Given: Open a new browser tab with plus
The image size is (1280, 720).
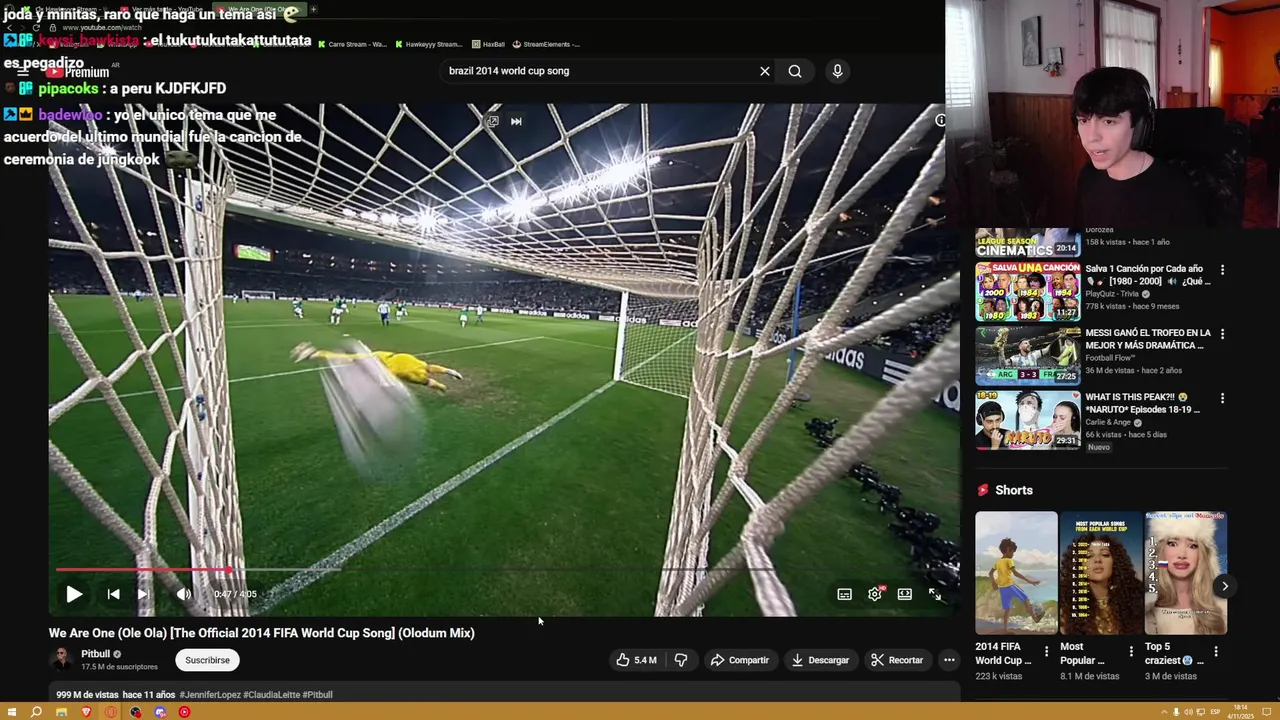Looking at the screenshot, I should [313, 10].
